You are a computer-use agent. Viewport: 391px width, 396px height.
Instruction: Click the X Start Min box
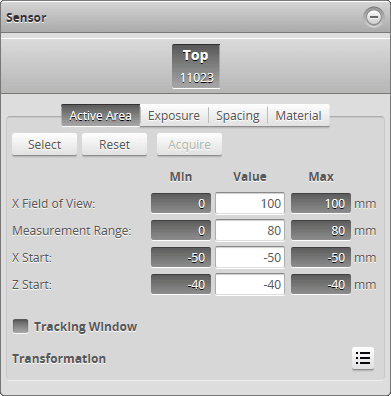point(181,257)
